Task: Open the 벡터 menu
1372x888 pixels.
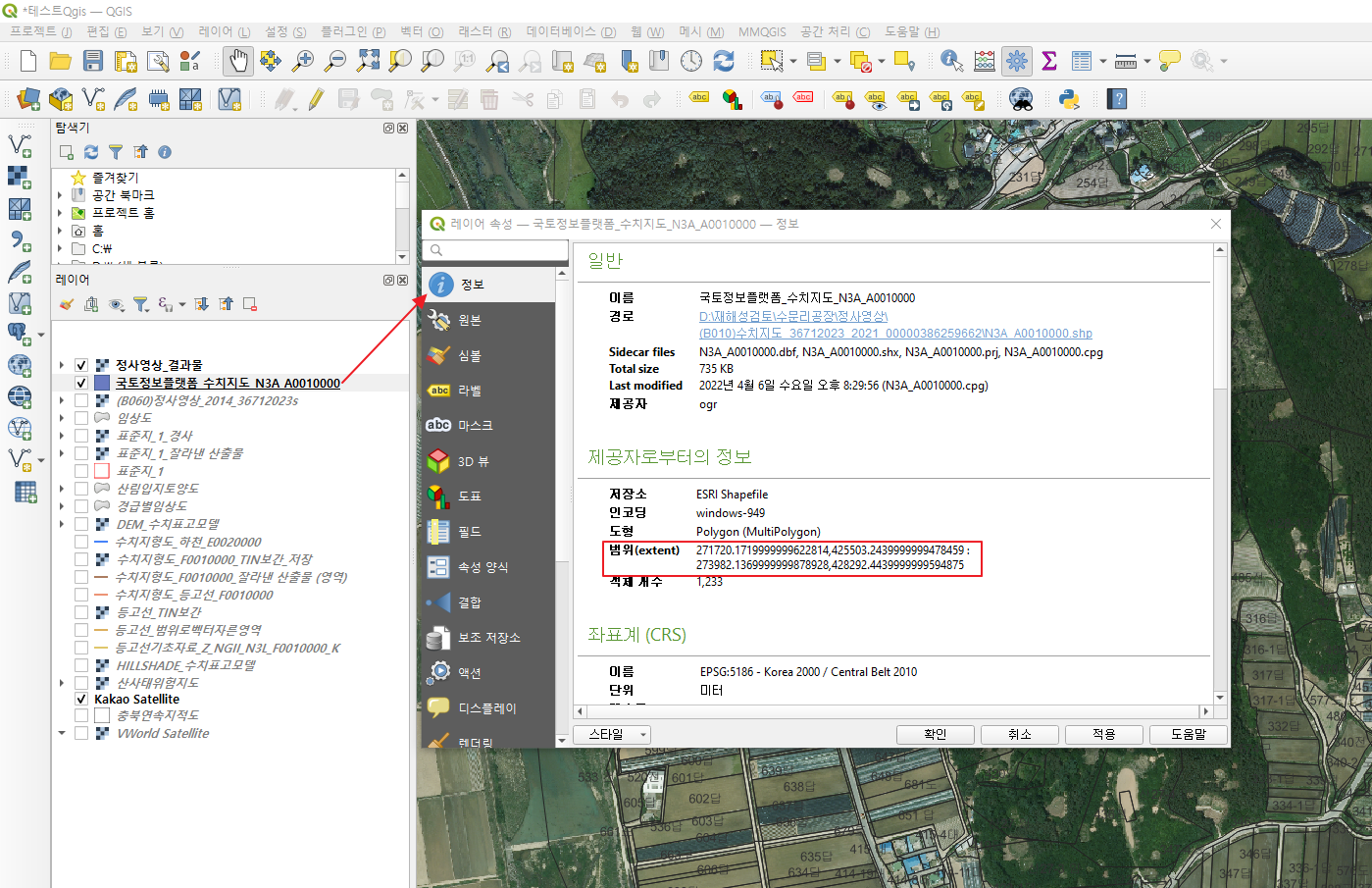Action: (421, 31)
